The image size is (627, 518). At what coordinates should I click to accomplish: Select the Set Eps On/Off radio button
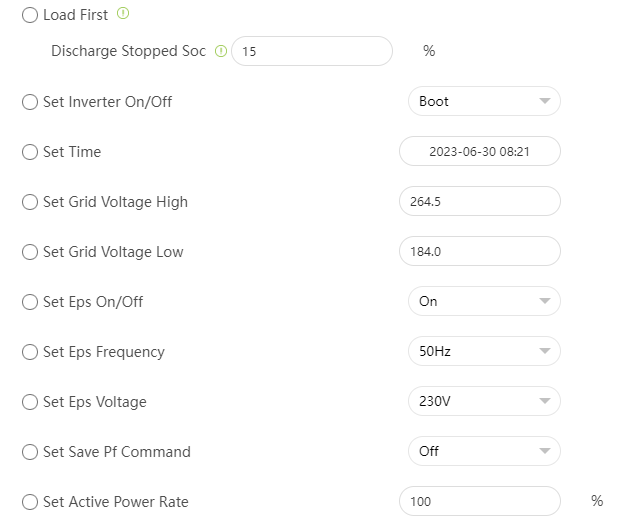point(30,302)
